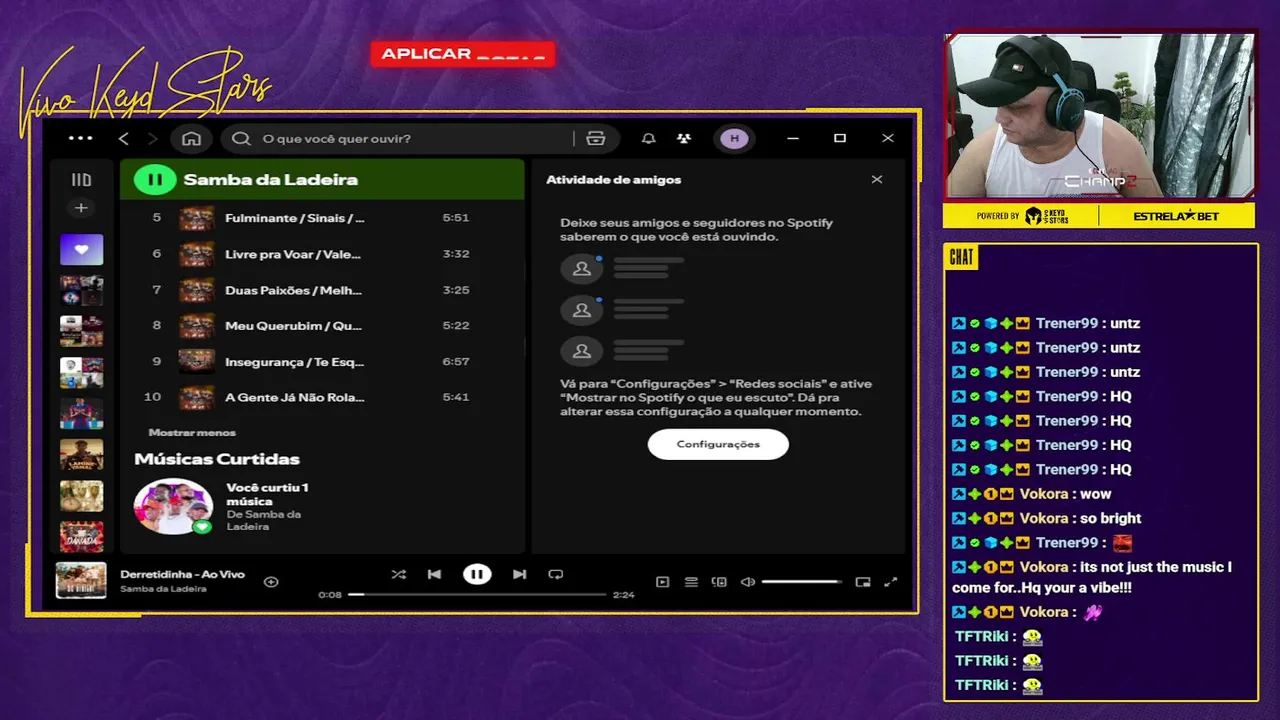Open the Browse icon in search bar
The height and width of the screenshot is (720, 1280).
[x=596, y=138]
